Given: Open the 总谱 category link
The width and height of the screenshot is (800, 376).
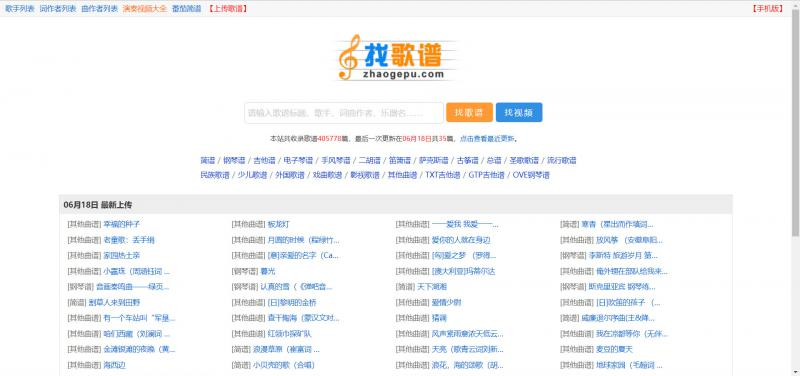Looking at the screenshot, I should coord(494,160).
